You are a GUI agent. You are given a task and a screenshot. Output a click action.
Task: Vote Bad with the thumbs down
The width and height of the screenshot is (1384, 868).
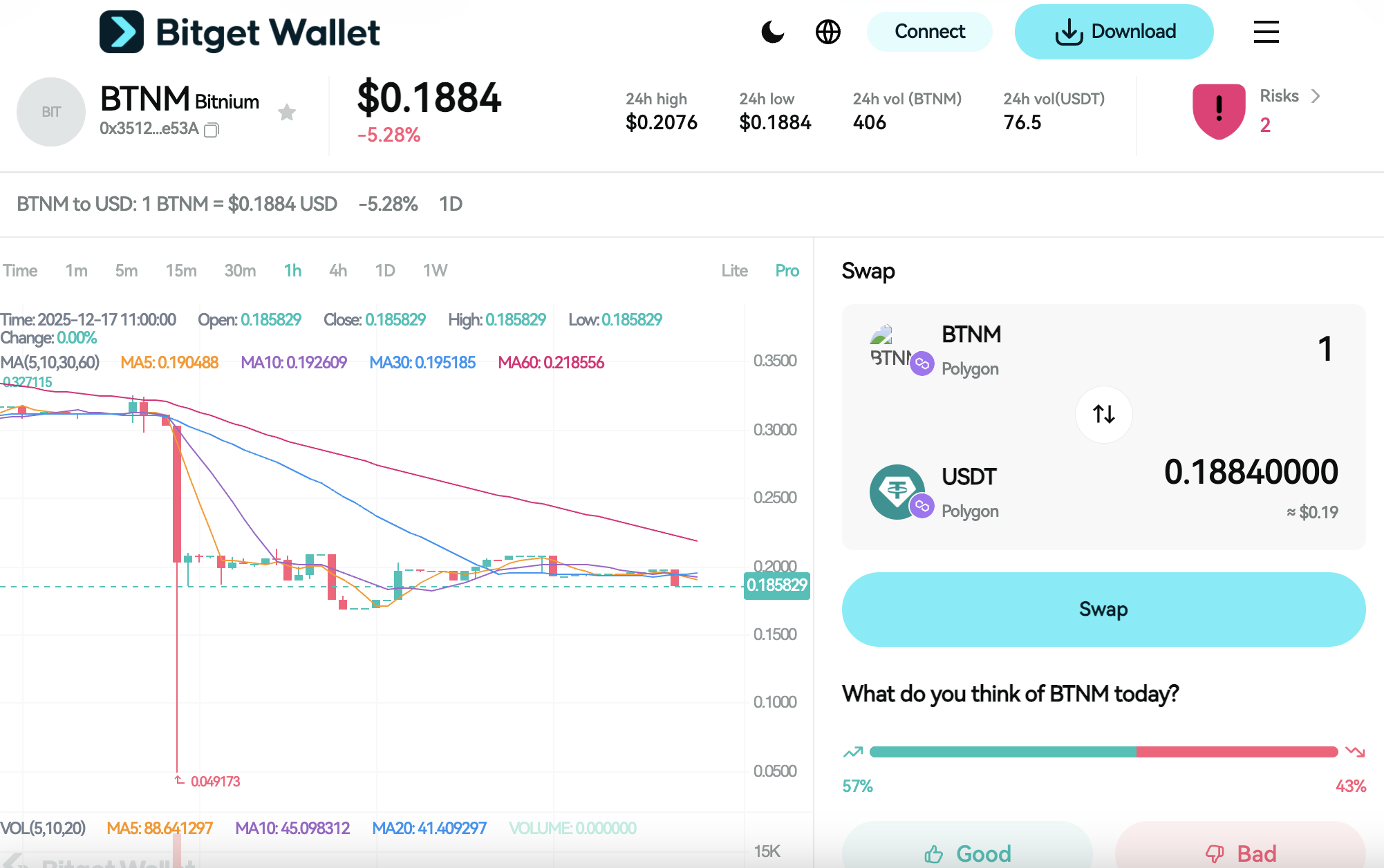1240,853
